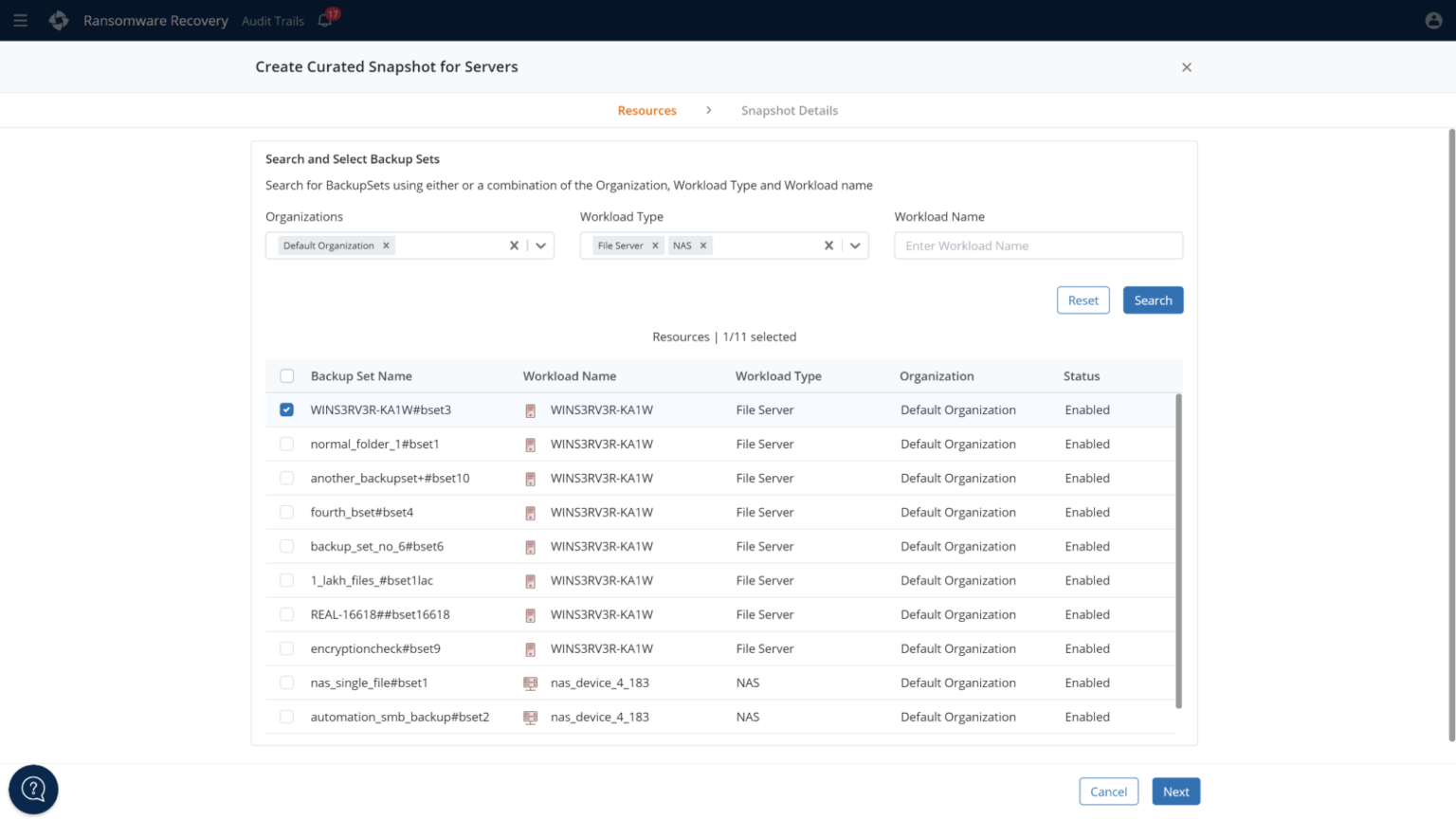Go to the Audit Trails menu
Viewport: 1456px width, 819px height.
click(x=273, y=21)
